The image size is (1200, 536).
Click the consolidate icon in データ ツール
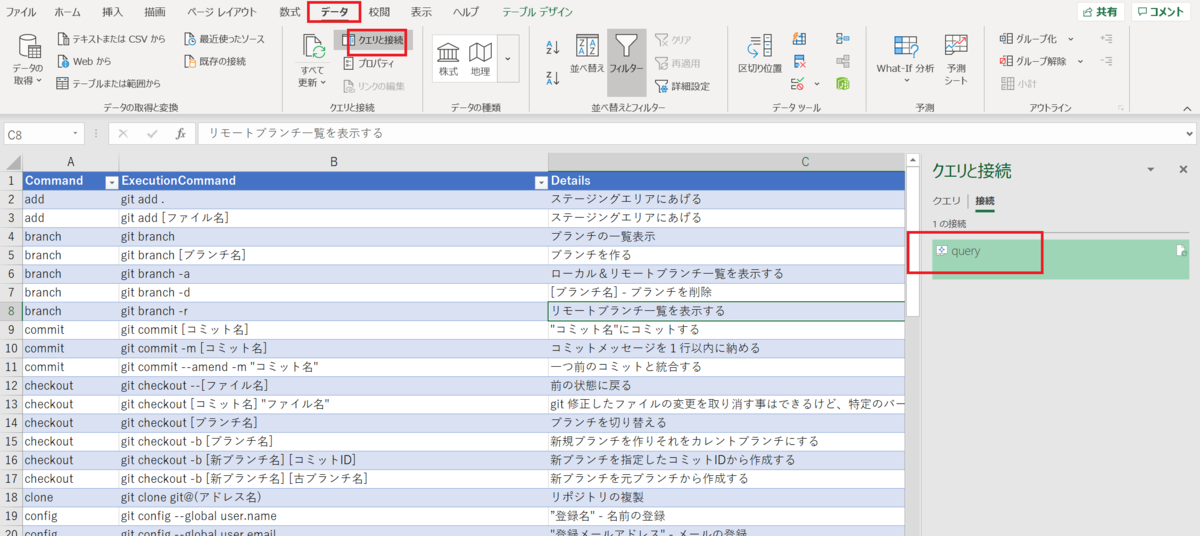pos(842,39)
